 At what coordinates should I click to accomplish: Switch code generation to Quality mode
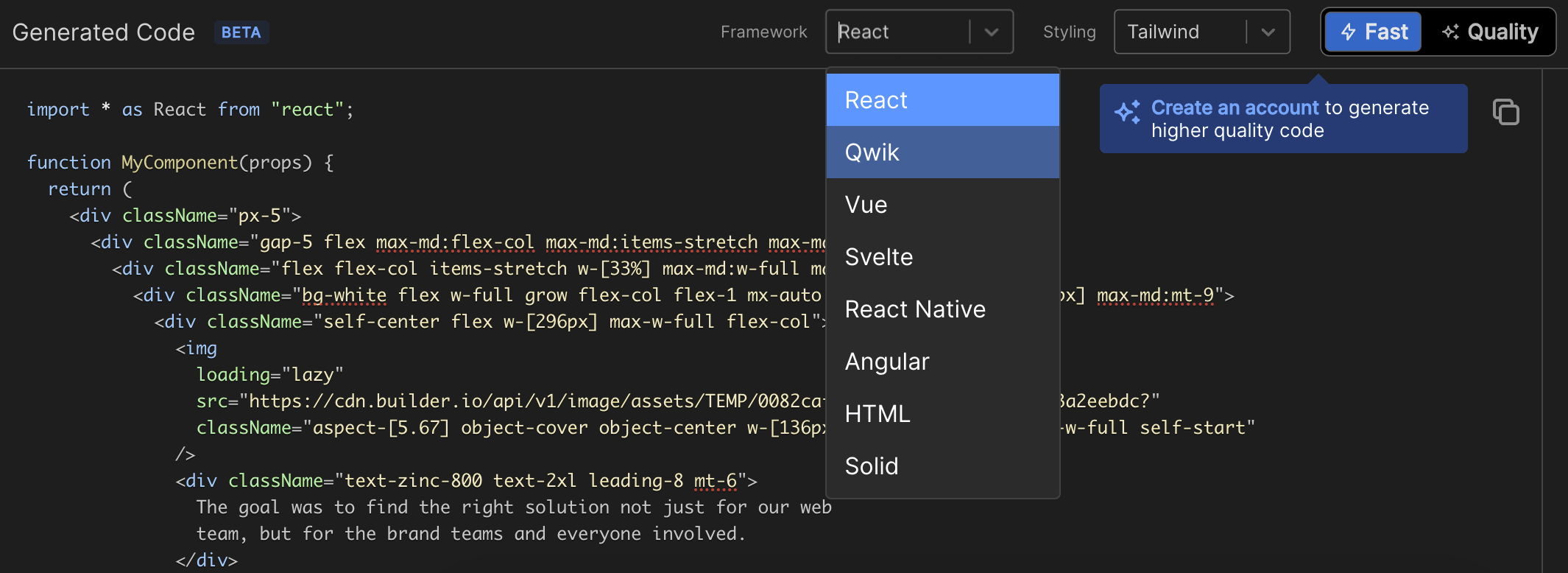coord(1490,32)
